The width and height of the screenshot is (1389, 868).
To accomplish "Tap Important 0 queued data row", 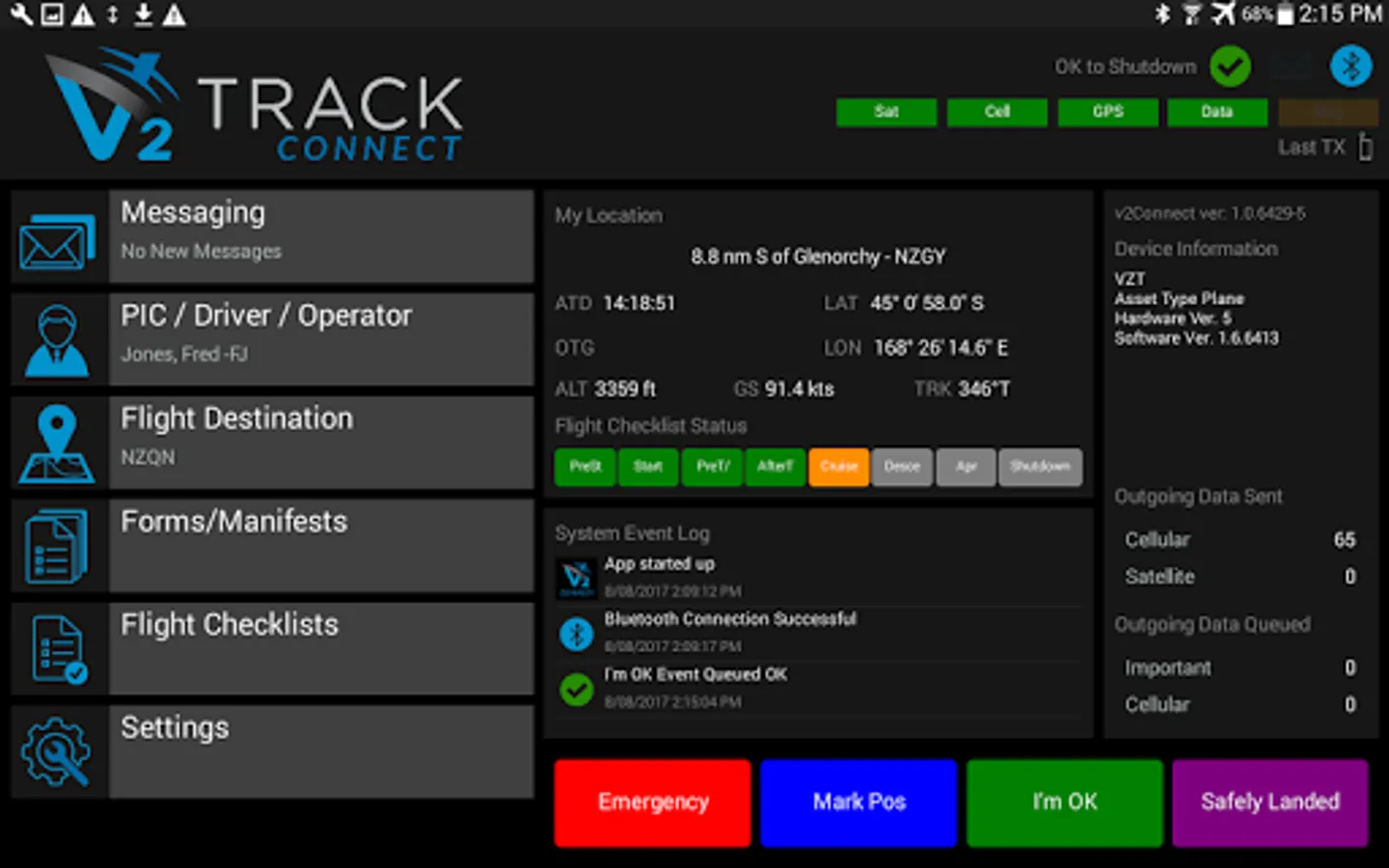I will (x=1240, y=667).
